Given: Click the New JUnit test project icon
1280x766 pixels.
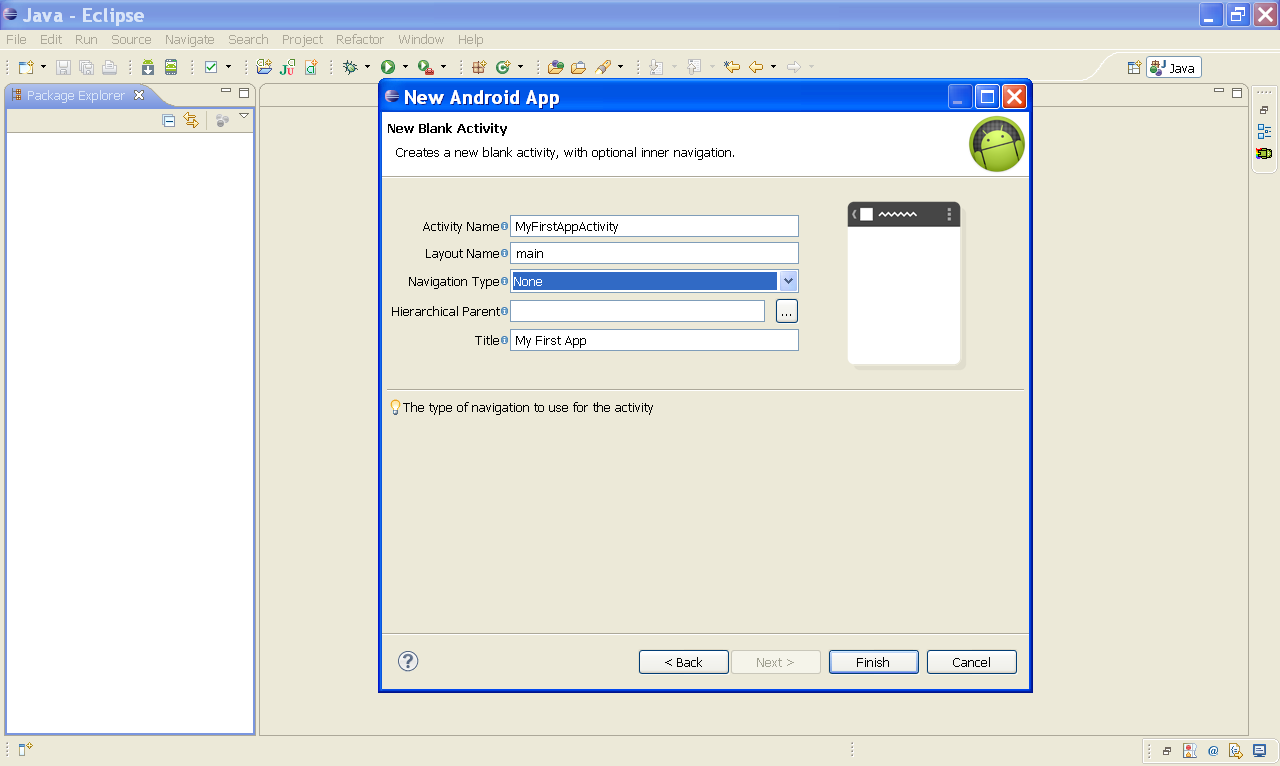Looking at the screenshot, I should point(288,67).
